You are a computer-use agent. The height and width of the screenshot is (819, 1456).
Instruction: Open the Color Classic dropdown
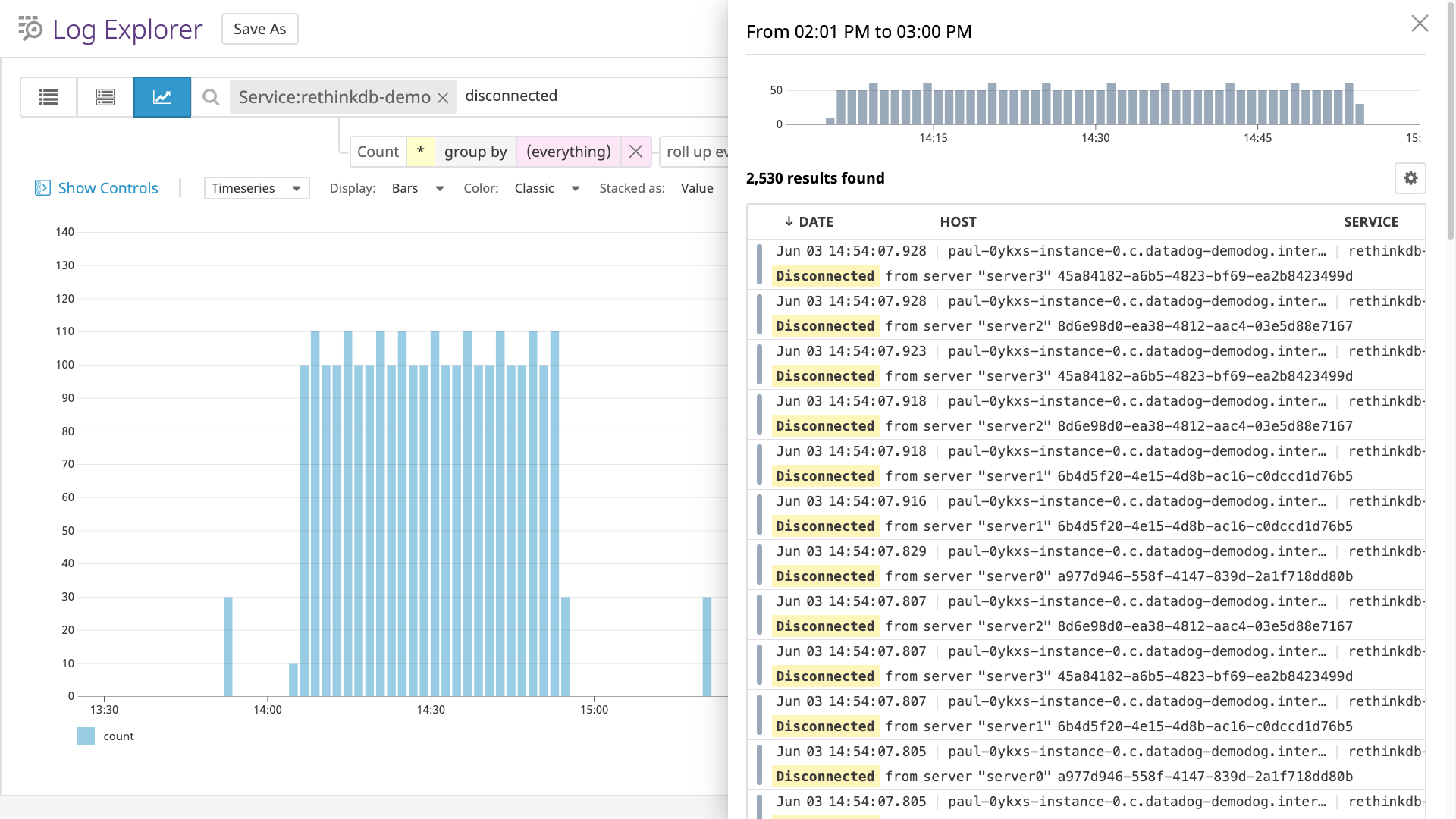(x=548, y=188)
